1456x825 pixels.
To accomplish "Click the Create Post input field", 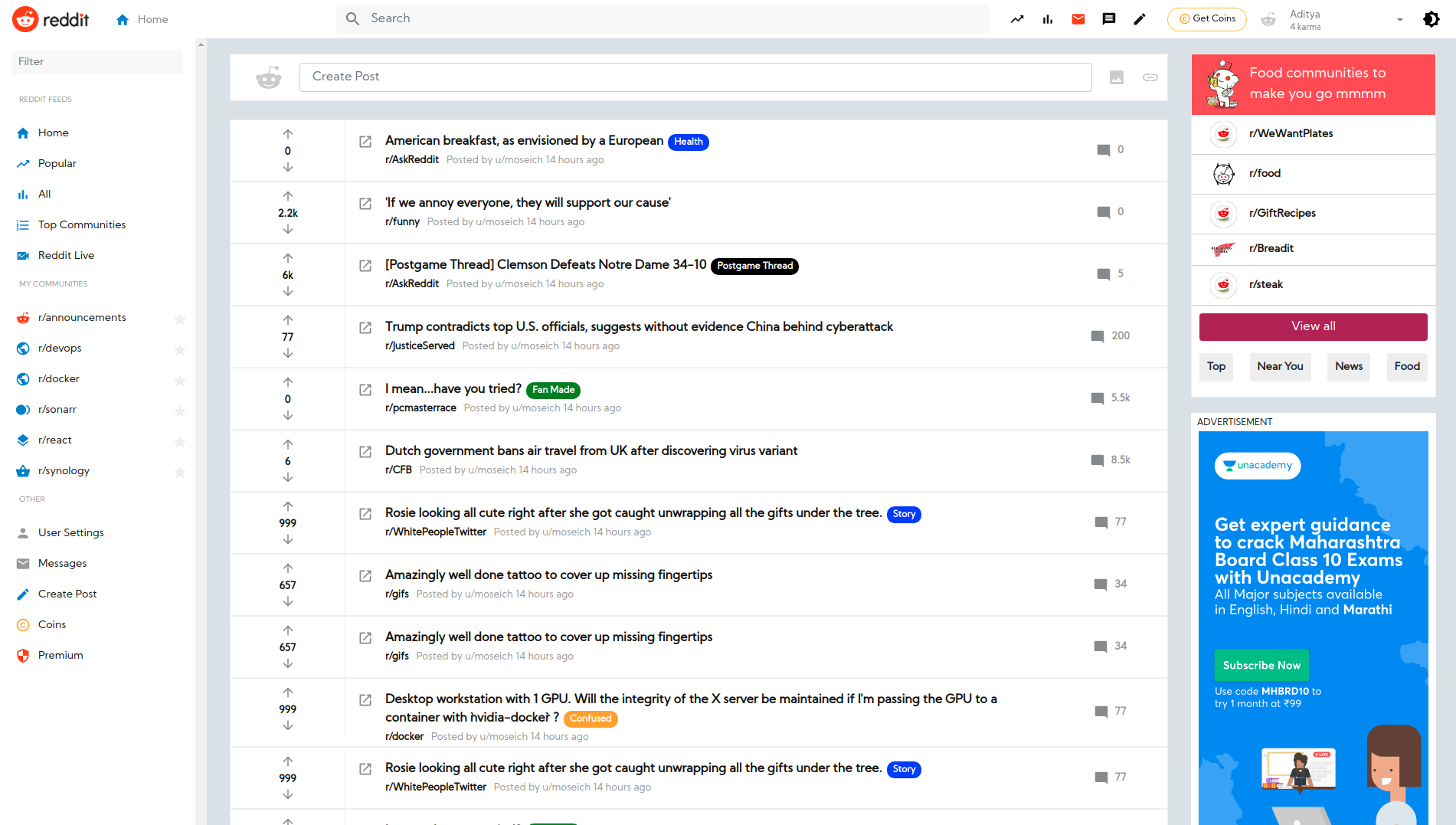I will point(695,77).
